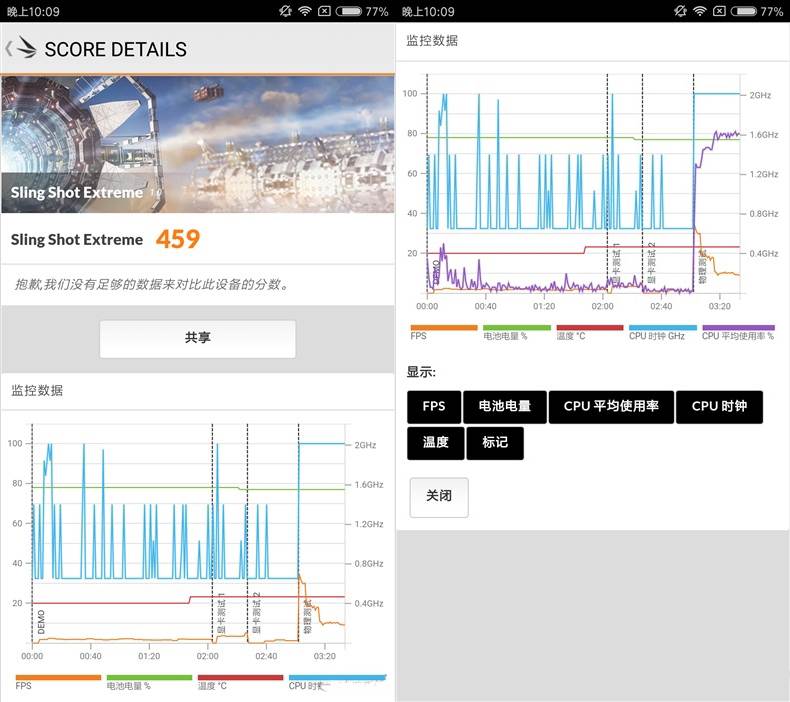Screen dimensions: 790x702
Task: Tap the battery icon in SCORE DETAILS status bar
Action: pos(348,11)
